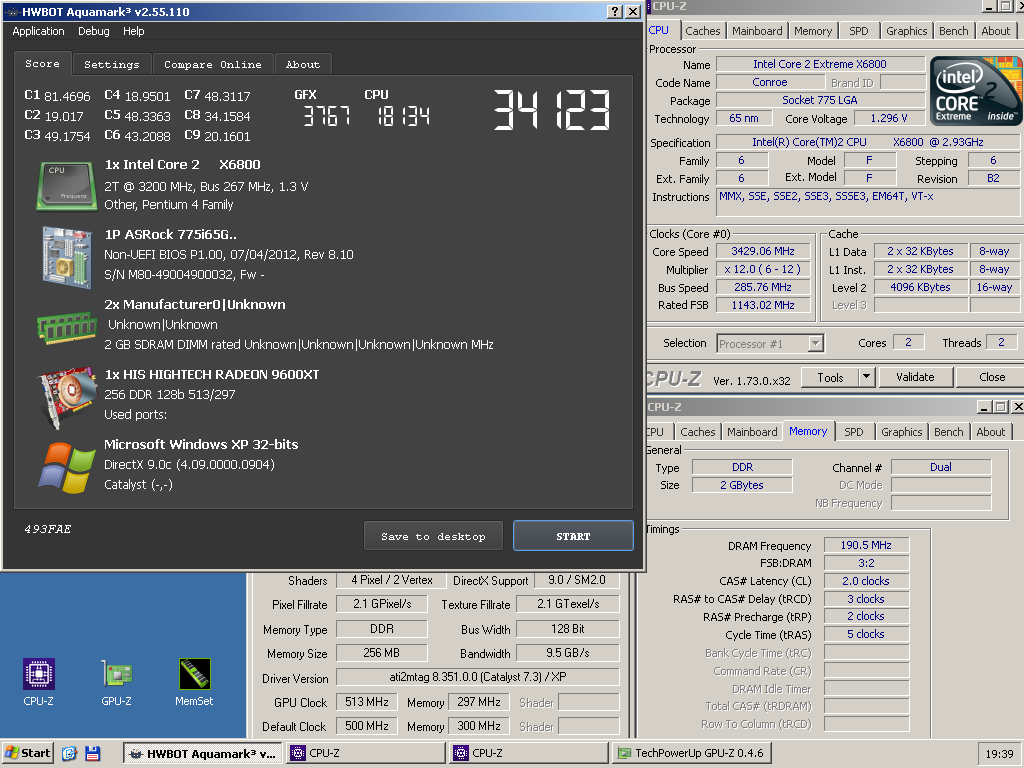Switch to Compare Online tab

click(213, 65)
